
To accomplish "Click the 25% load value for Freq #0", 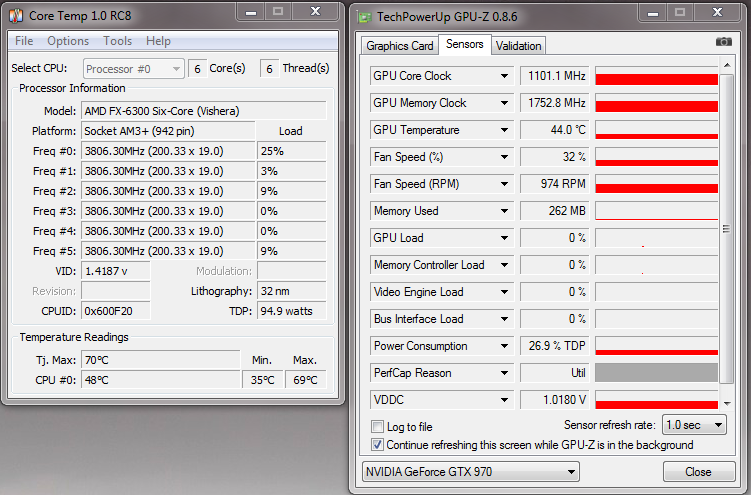I will tap(292, 151).
